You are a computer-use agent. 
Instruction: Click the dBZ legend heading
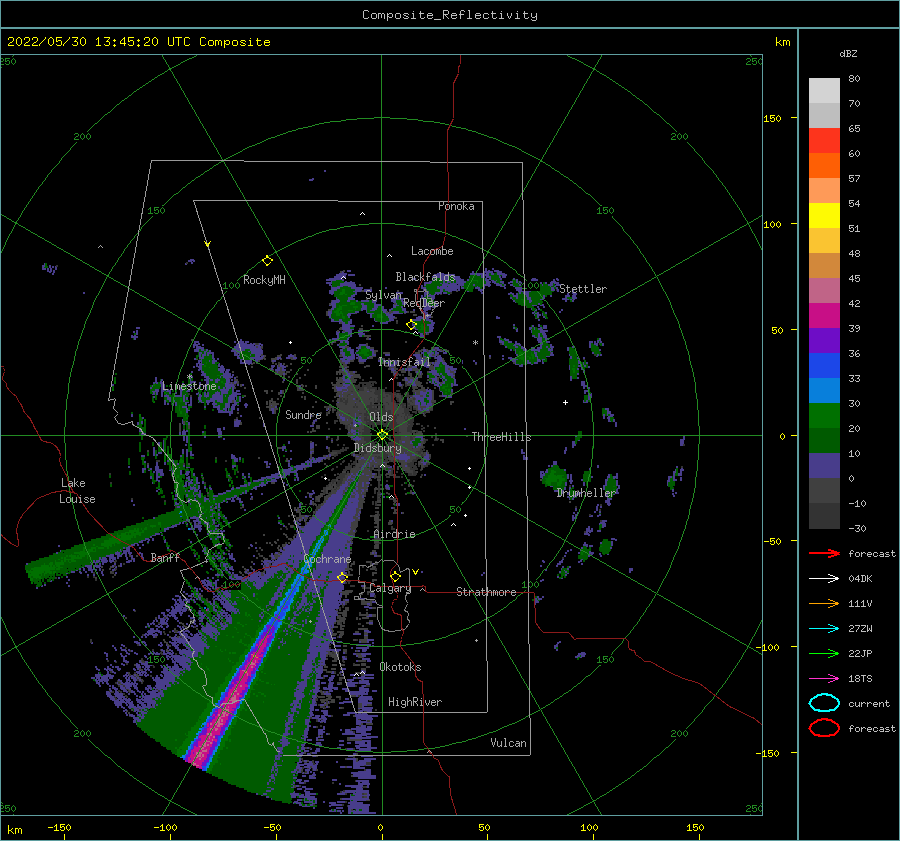(x=848, y=54)
